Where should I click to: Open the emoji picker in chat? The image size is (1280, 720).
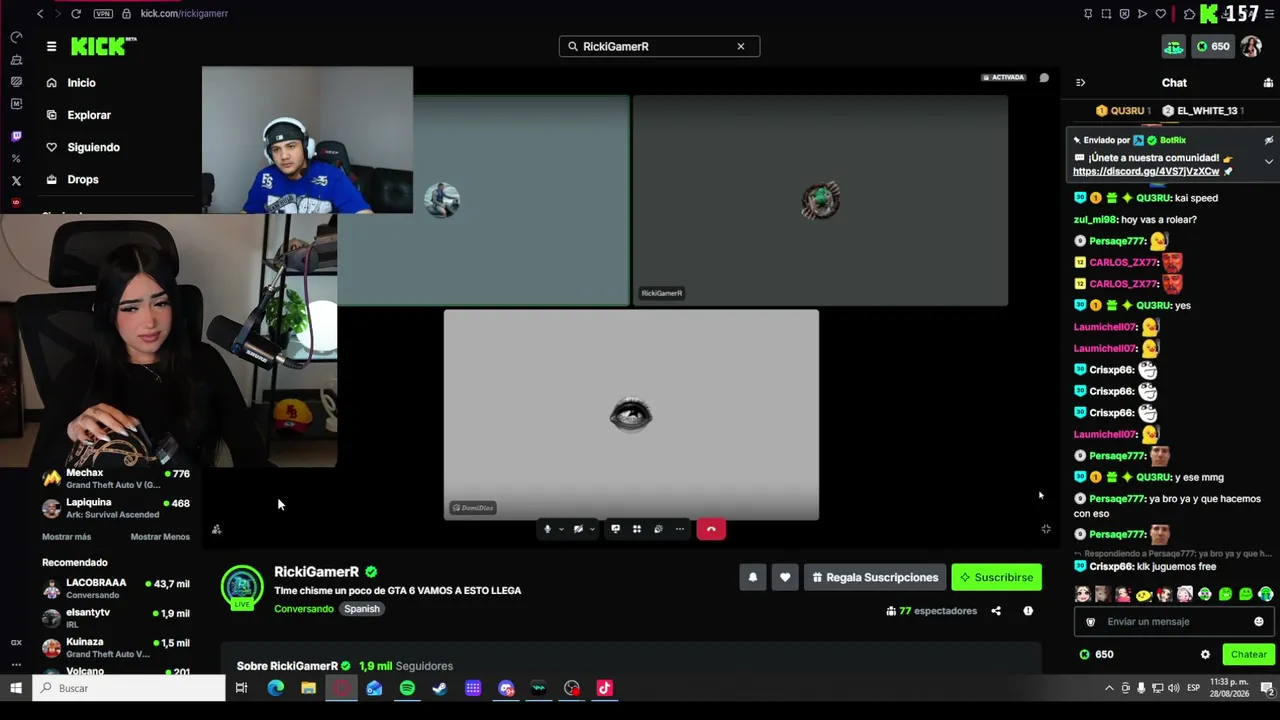click(1259, 622)
